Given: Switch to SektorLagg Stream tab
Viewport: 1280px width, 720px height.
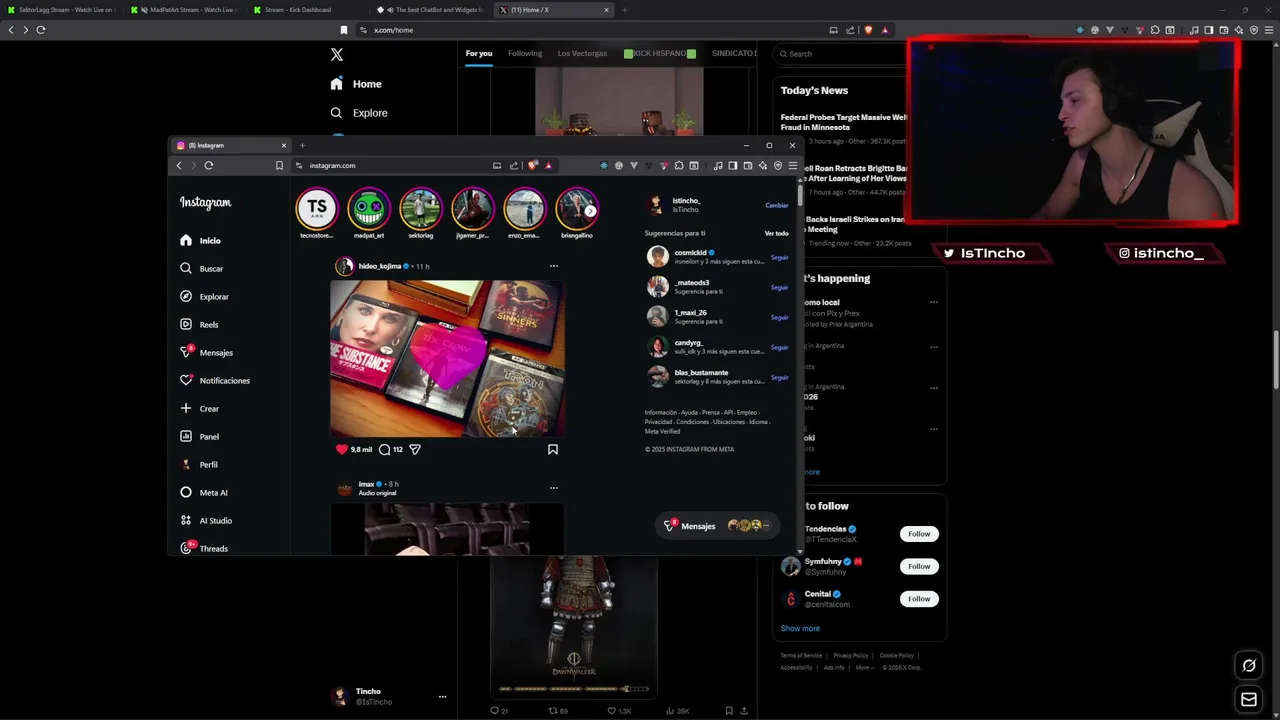Looking at the screenshot, I should [x=62, y=10].
